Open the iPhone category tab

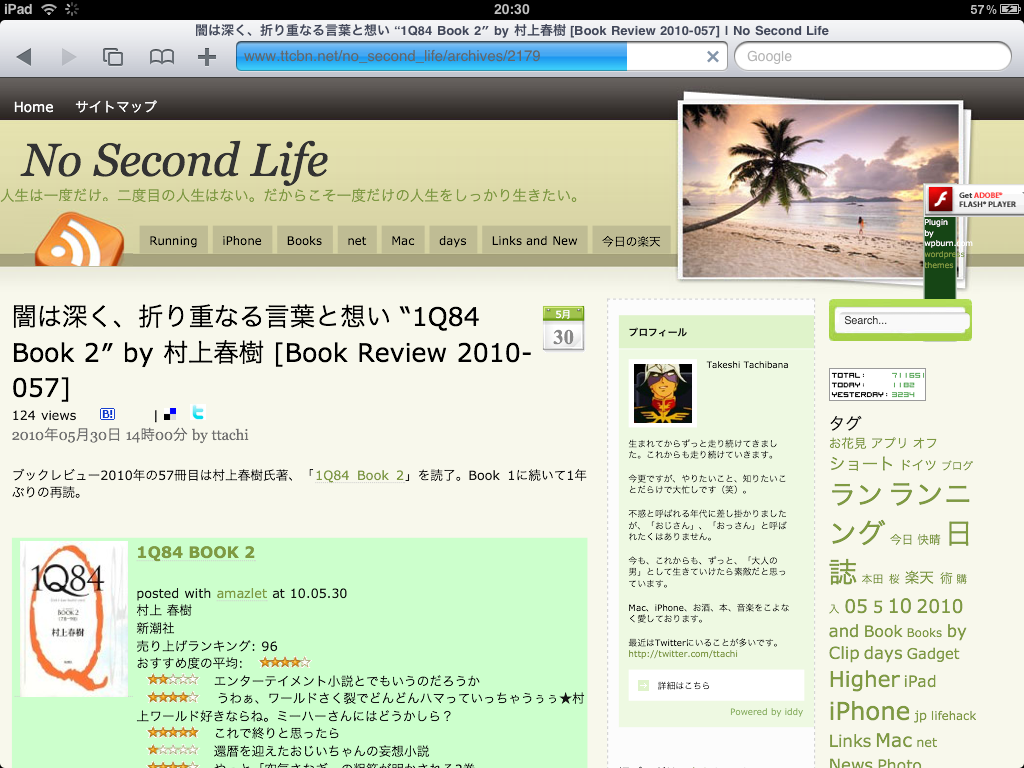[242, 241]
